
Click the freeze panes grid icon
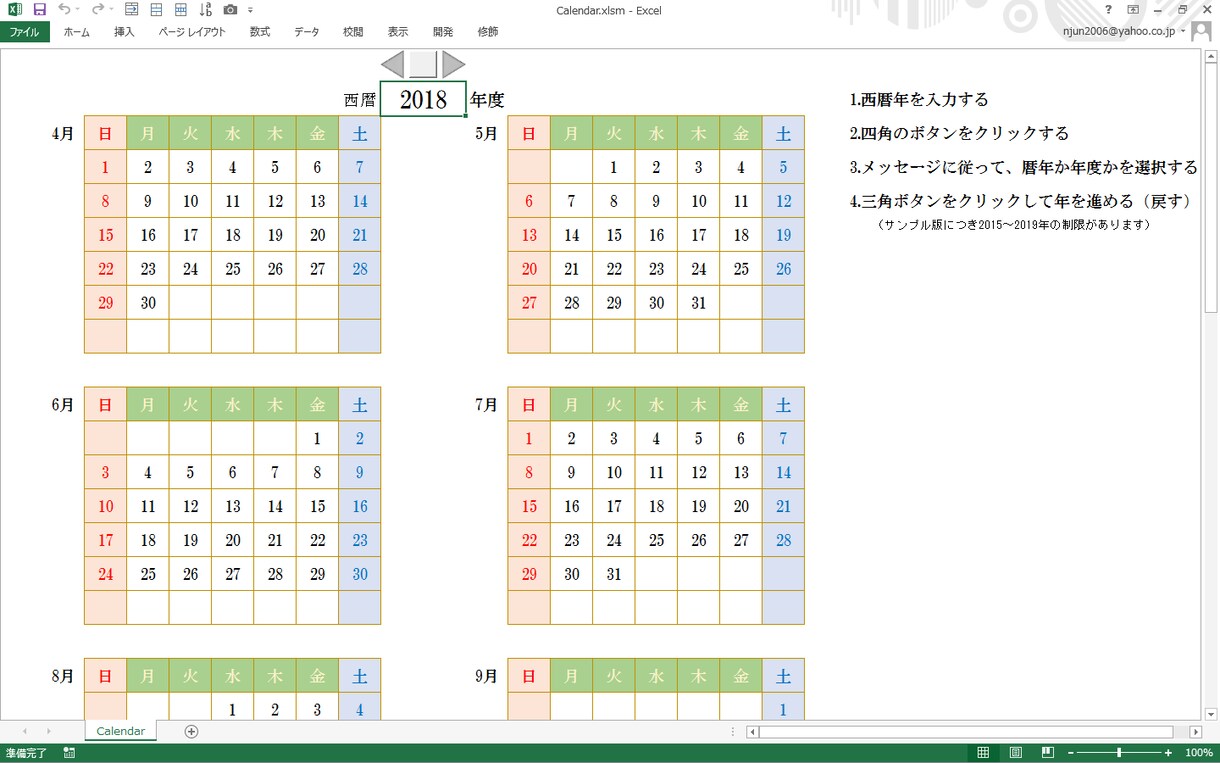click(180, 9)
